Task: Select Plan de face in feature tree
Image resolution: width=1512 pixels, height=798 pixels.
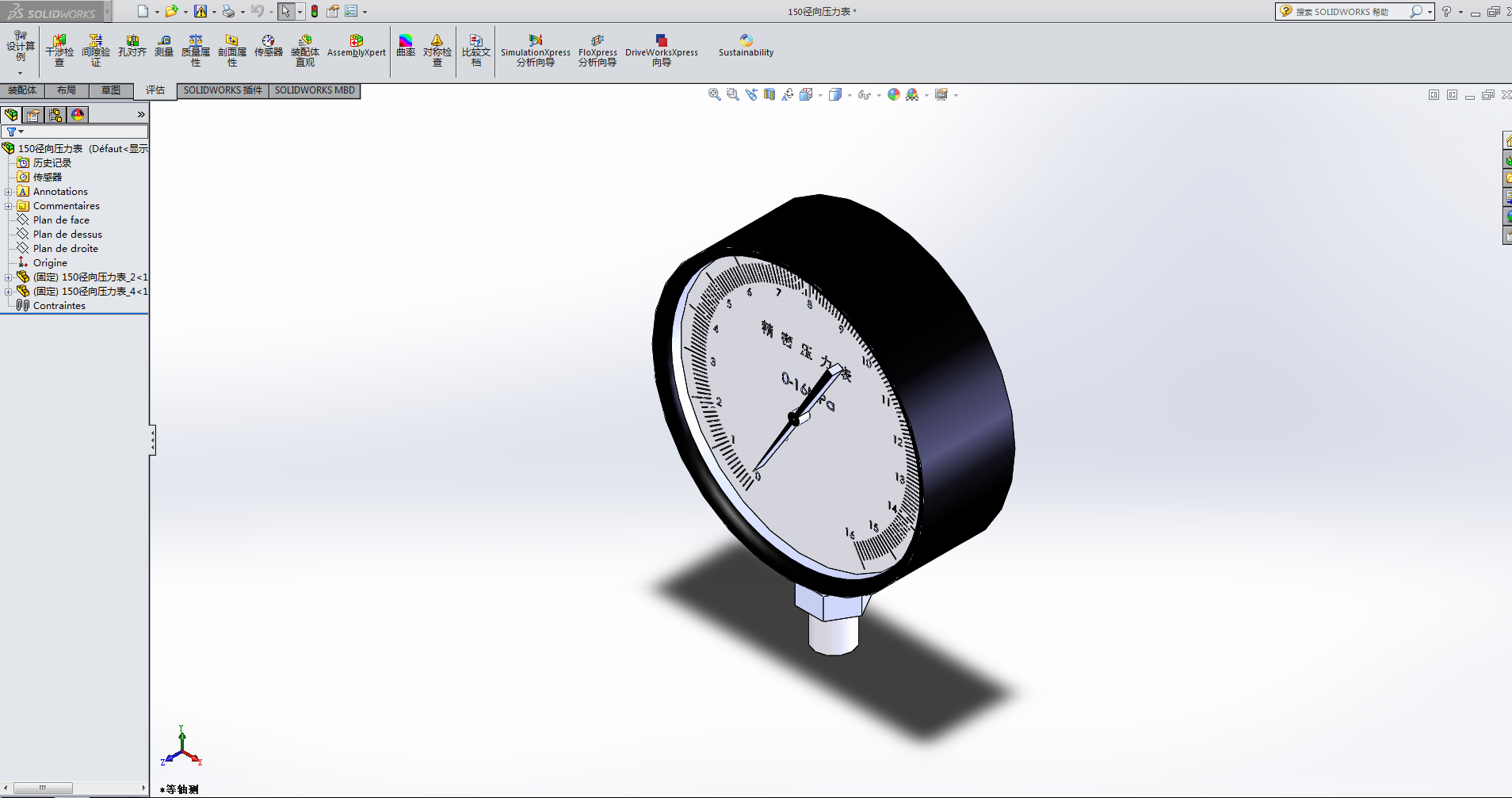Action: pyautogui.click(x=61, y=220)
